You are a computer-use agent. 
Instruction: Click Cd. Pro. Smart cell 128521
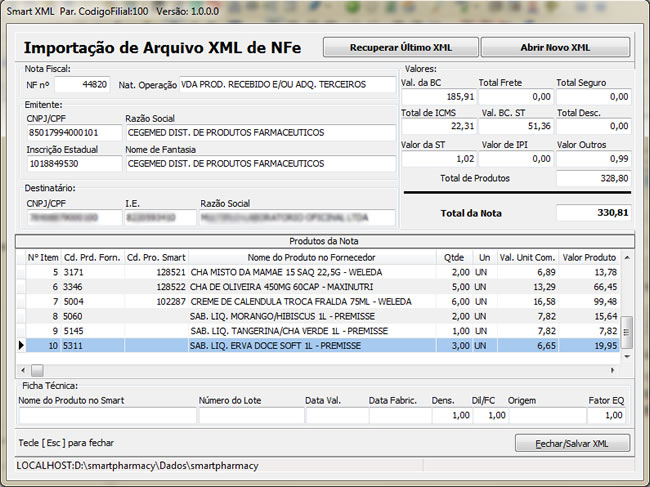point(156,272)
